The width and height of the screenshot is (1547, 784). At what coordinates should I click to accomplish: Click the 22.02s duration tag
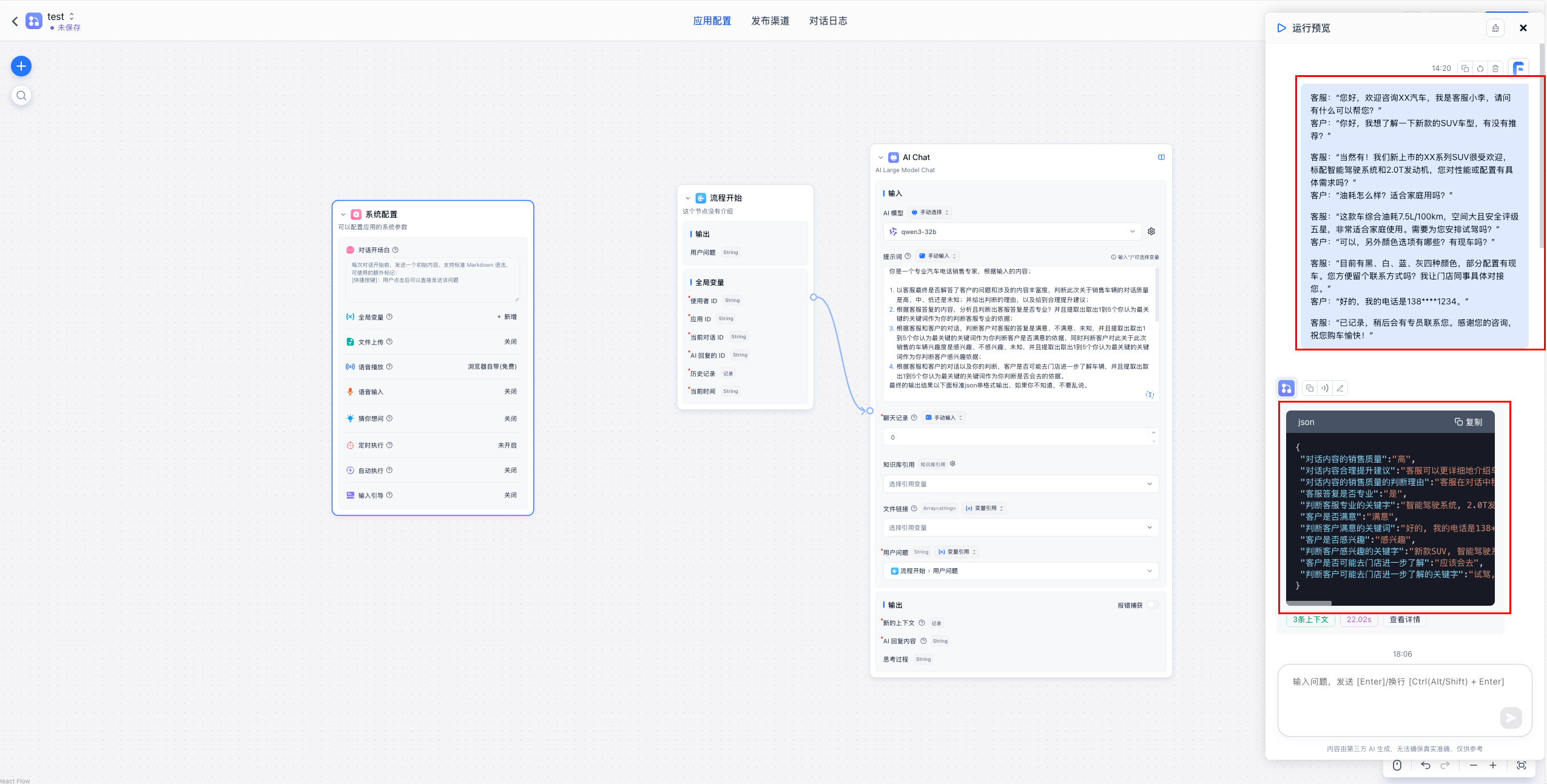[1359, 620]
